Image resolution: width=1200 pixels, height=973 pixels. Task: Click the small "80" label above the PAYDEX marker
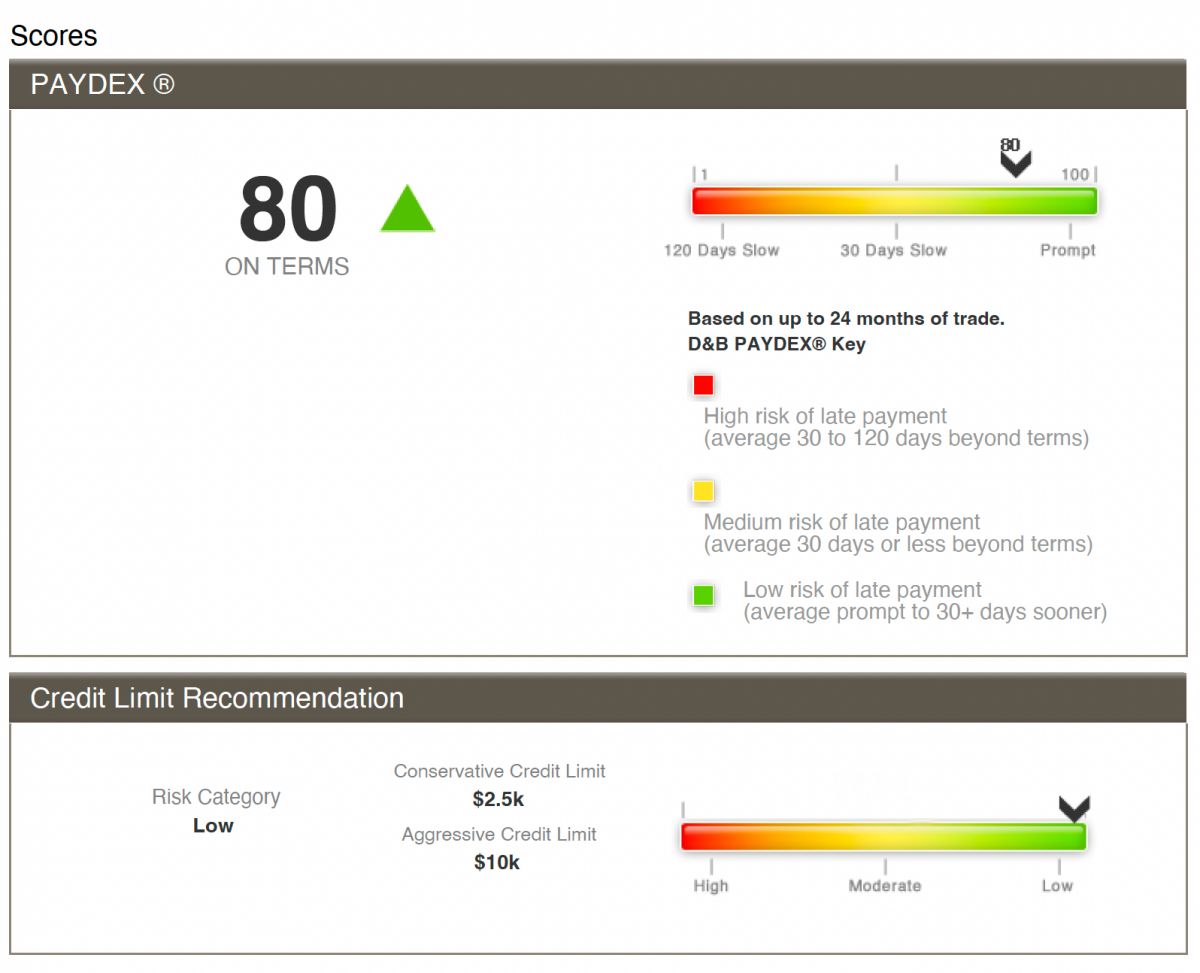[x=1010, y=145]
